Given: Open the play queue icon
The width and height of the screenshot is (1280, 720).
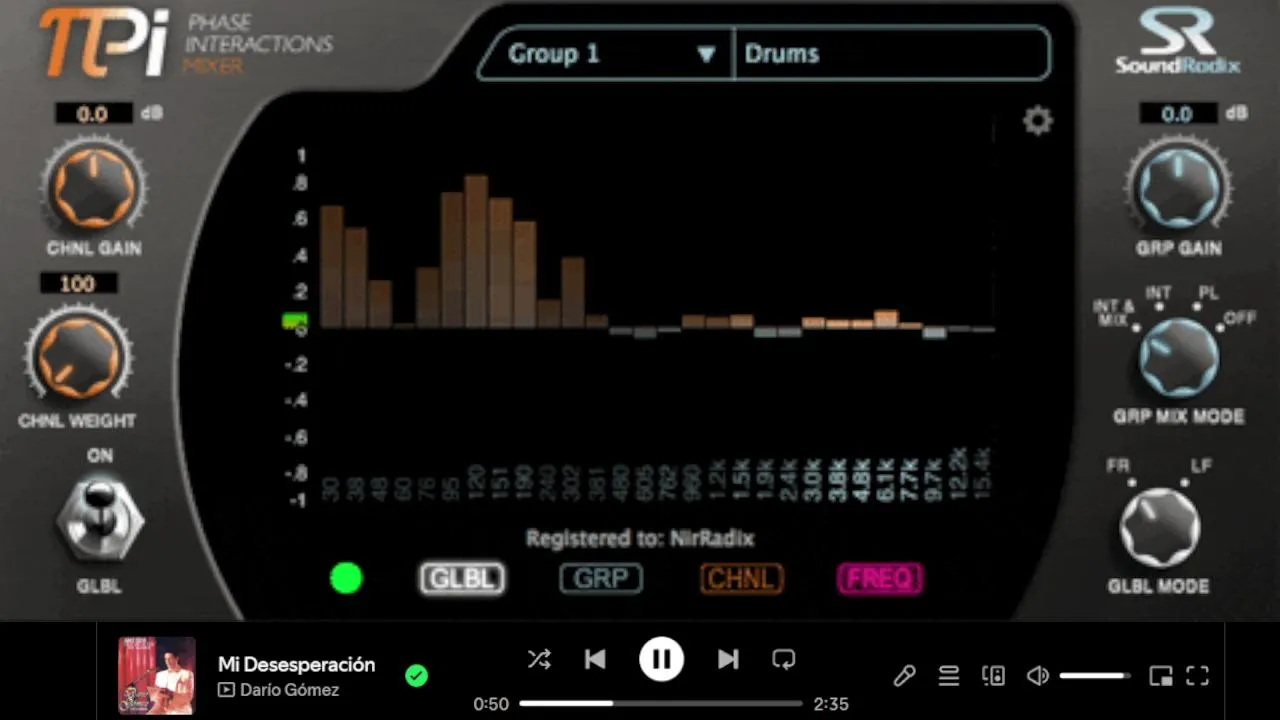Looking at the screenshot, I should [949, 676].
